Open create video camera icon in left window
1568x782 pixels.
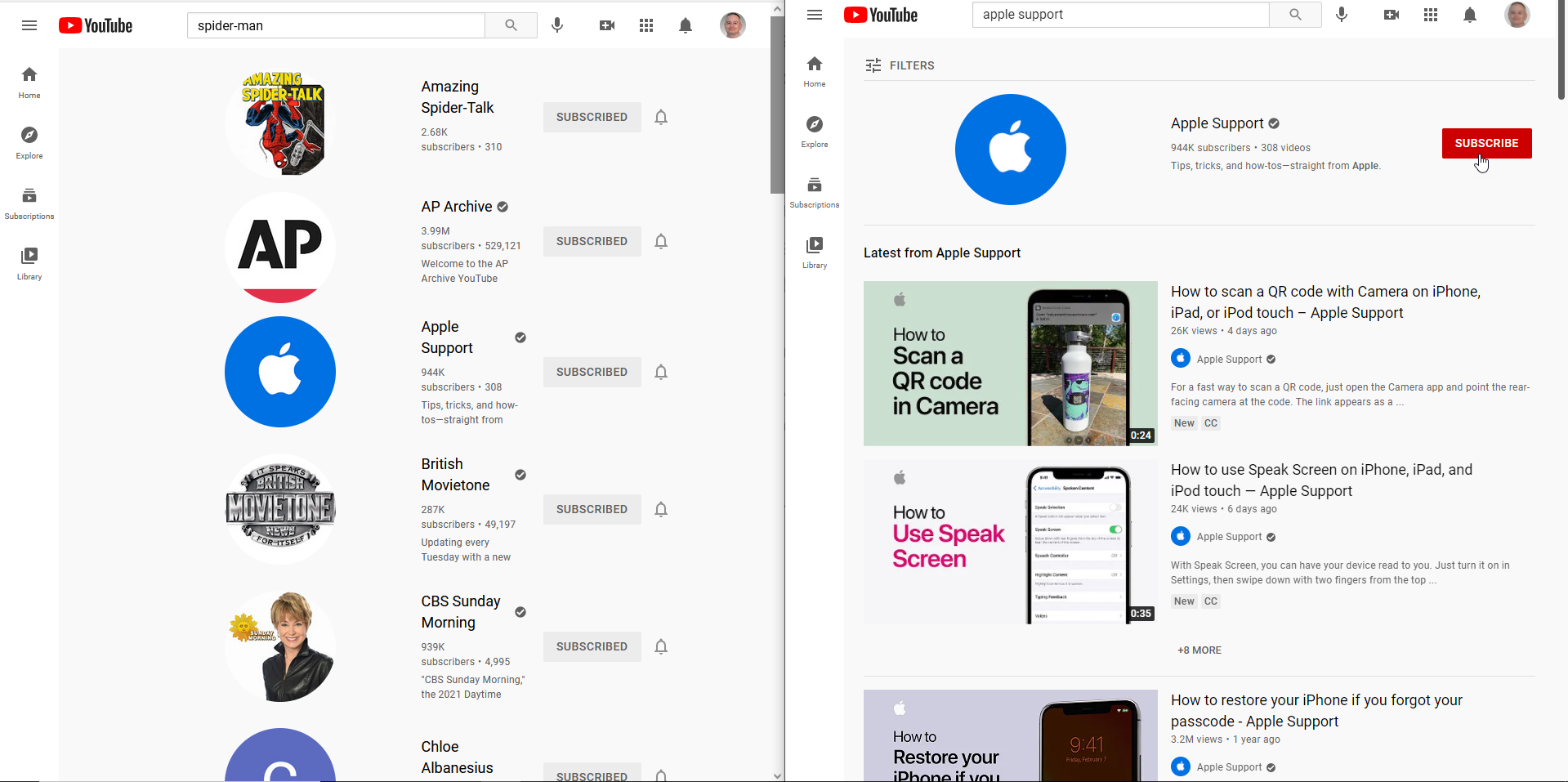click(x=607, y=25)
